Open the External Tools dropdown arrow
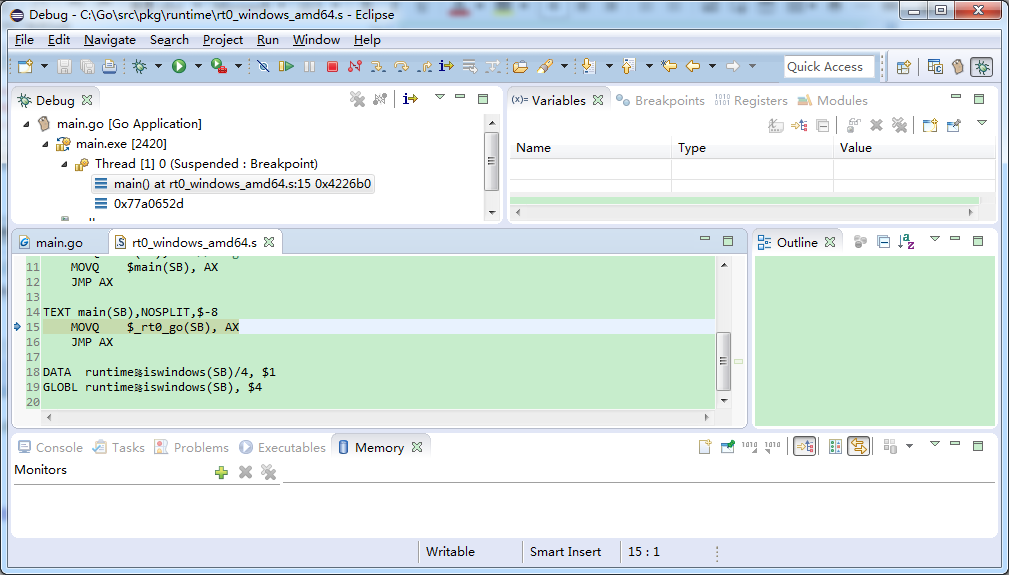This screenshot has height=575, width=1009. [x=238, y=66]
